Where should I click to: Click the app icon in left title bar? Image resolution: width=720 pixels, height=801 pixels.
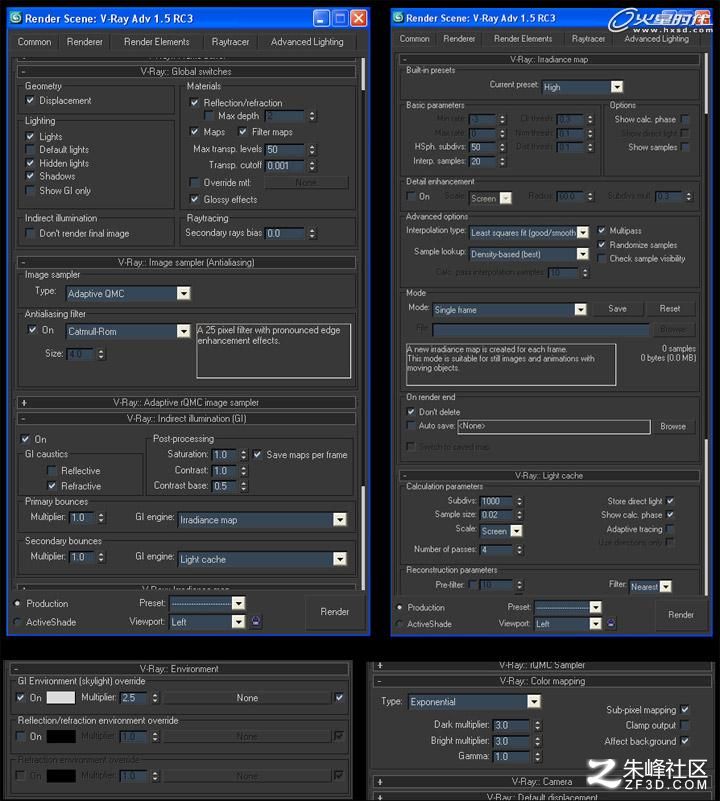pyautogui.click(x=16, y=18)
